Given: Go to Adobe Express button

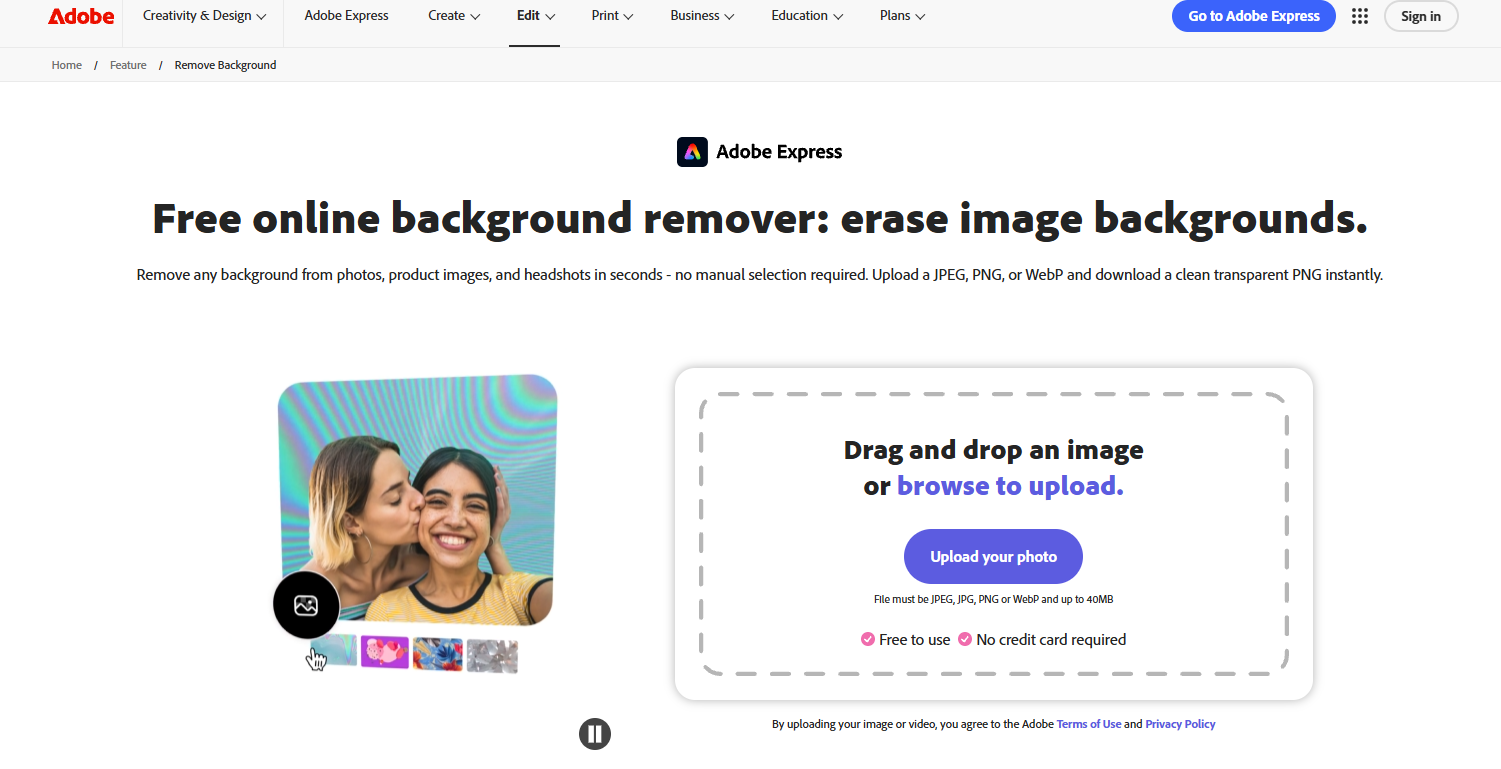Looking at the screenshot, I should pyautogui.click(x=1254, y=16).
